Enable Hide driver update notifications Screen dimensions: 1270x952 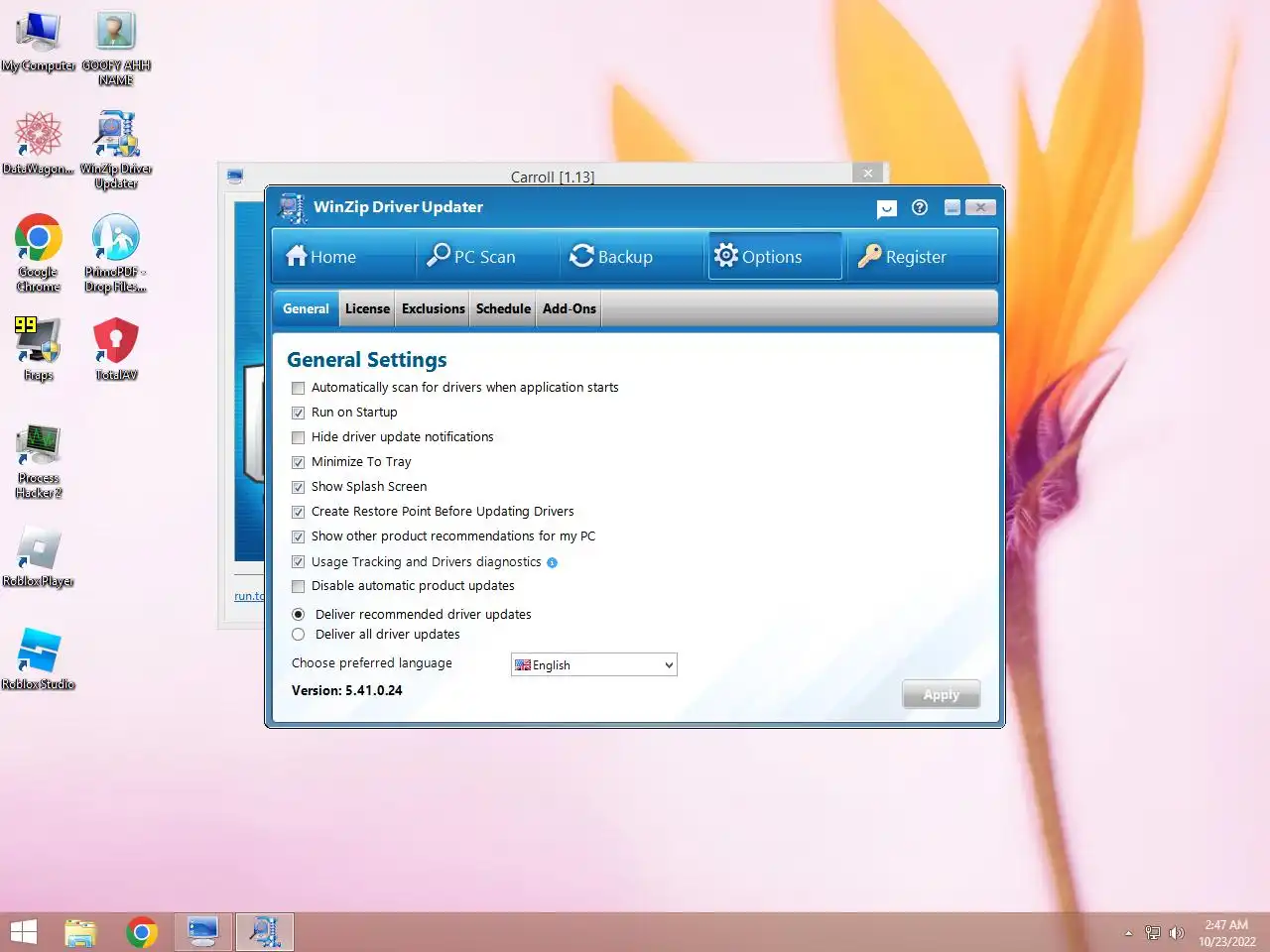pos(298,437)
